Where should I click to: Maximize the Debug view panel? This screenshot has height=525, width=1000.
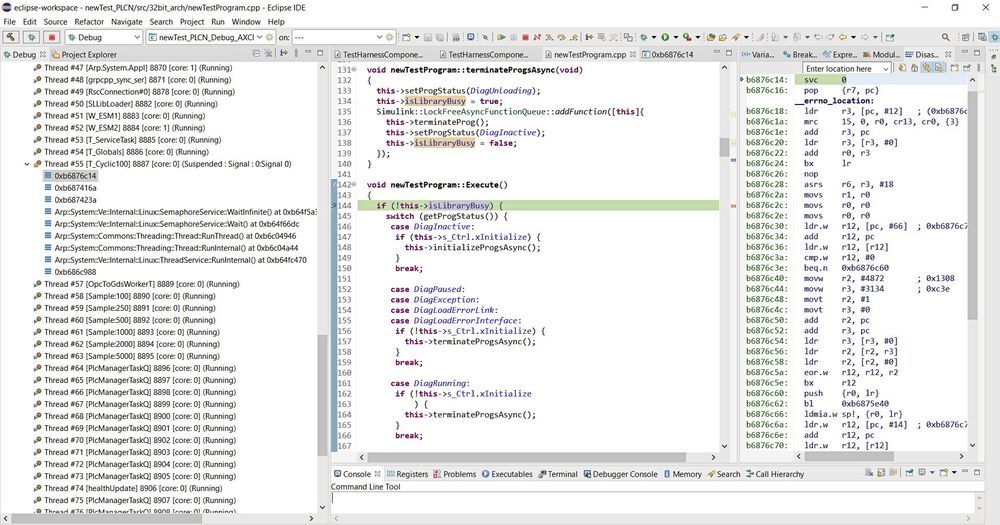(321, 54)
